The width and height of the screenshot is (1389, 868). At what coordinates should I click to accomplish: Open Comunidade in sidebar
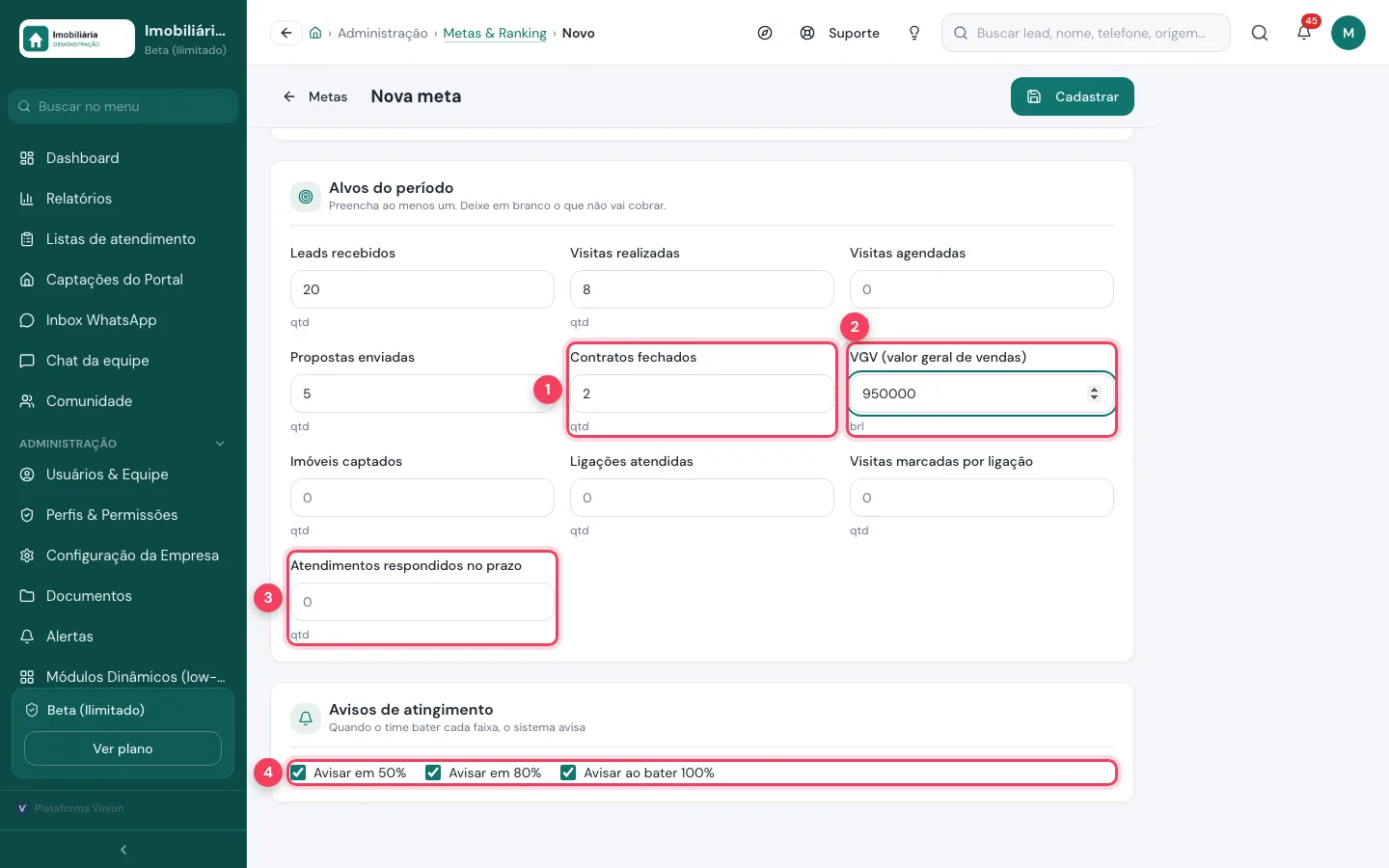click(x=123, y=401)
